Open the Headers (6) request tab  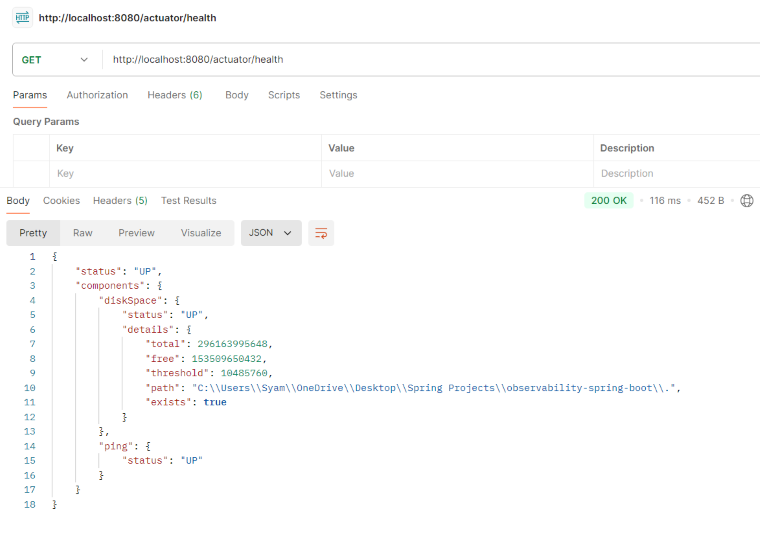[175, 95]
